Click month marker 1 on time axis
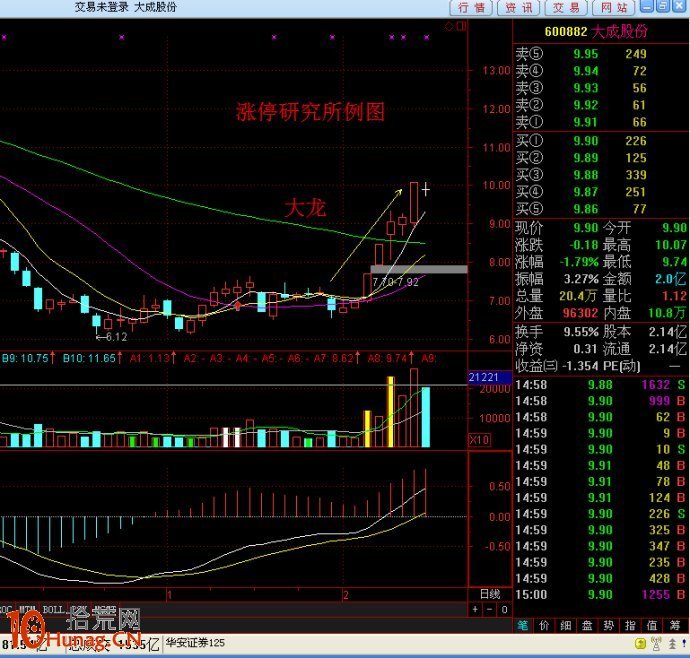690x658 pixels. (x=169, y=595)
